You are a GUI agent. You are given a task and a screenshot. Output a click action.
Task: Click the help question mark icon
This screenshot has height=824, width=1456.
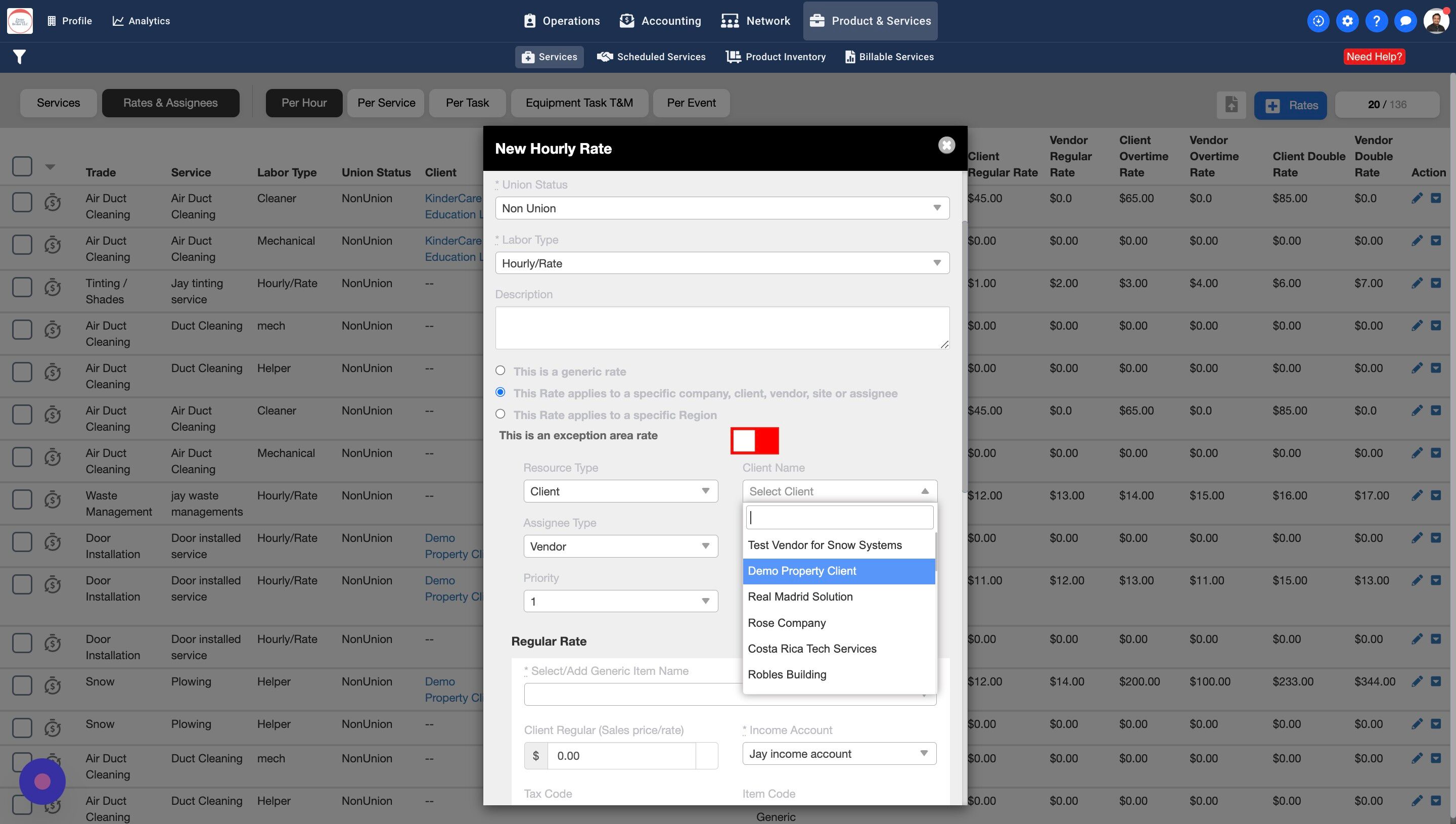click(1376, 21)
